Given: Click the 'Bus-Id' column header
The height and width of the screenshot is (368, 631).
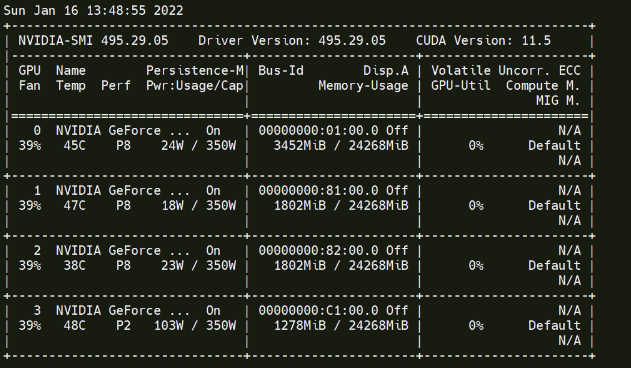Looking at the screenshot, I should click(281, 71).
